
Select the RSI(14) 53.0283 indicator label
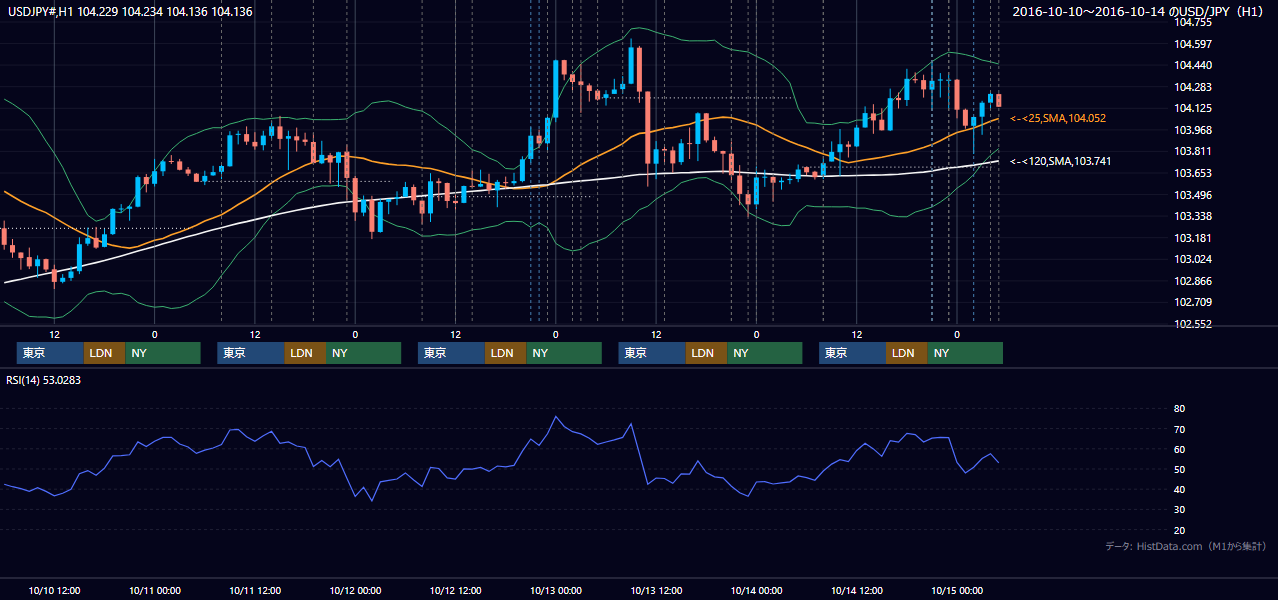pyautogui.click(x=43, y=380)
